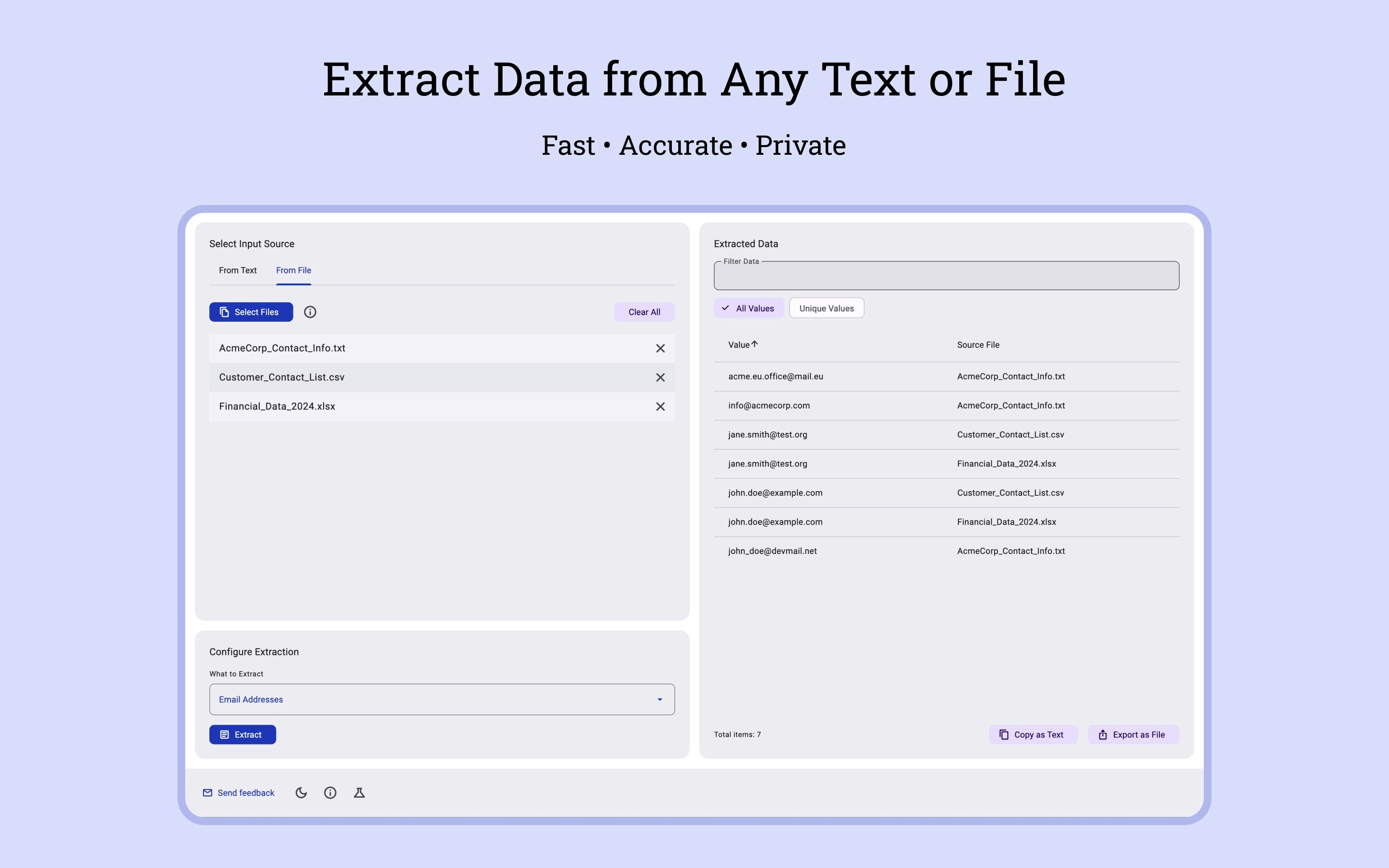
Task: Remove AcmeCorp_Contact_Info.txt from file list
Action: pos(660,349)
